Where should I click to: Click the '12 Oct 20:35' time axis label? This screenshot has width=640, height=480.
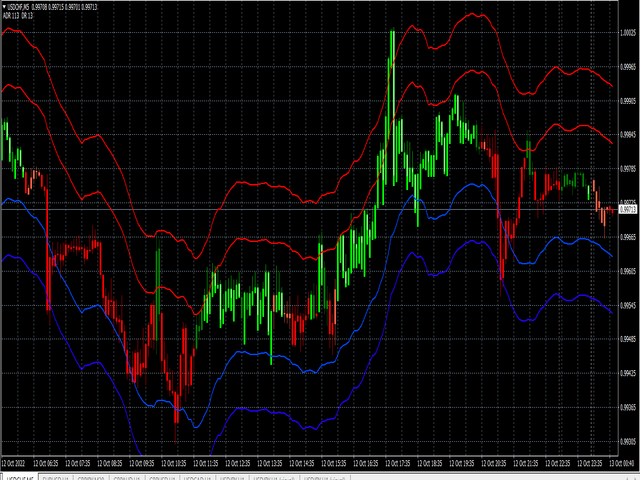click(x=493, y=463)
